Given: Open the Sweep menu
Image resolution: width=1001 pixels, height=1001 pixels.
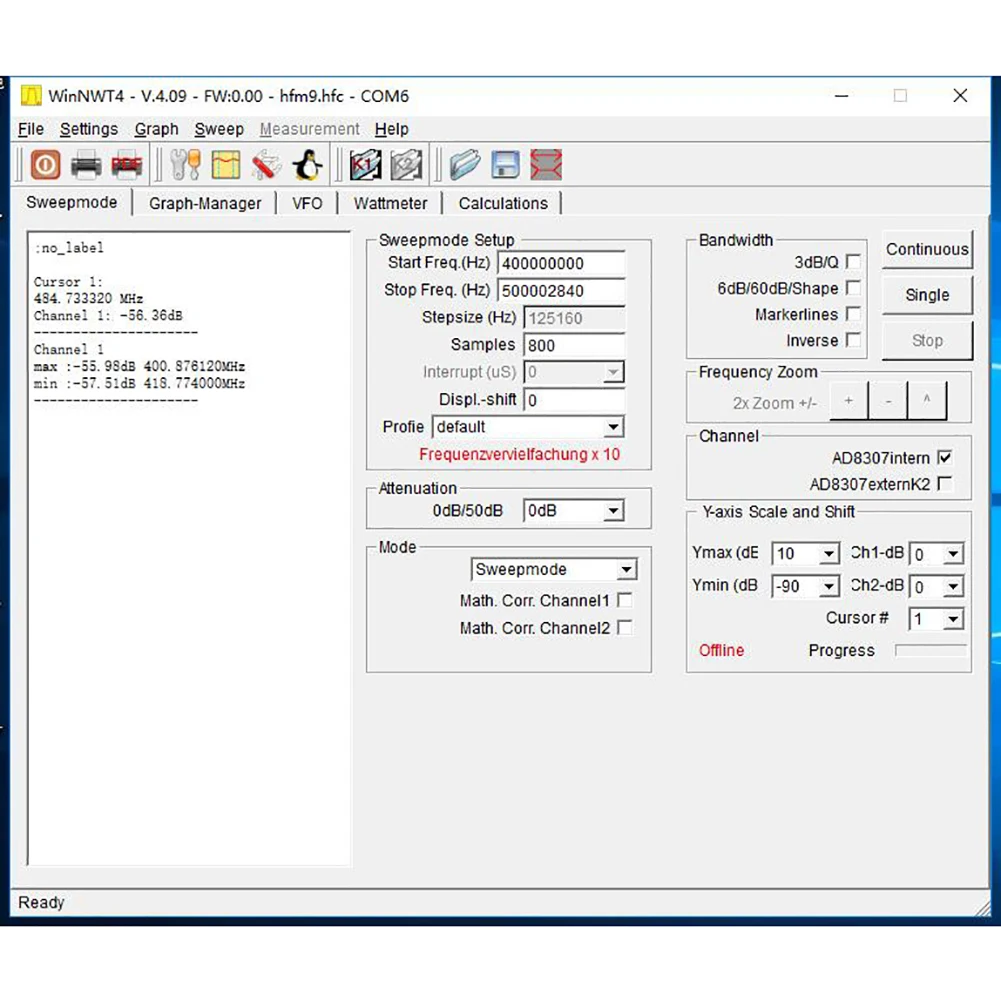Looking at the screenshot, I should (219, 129).
